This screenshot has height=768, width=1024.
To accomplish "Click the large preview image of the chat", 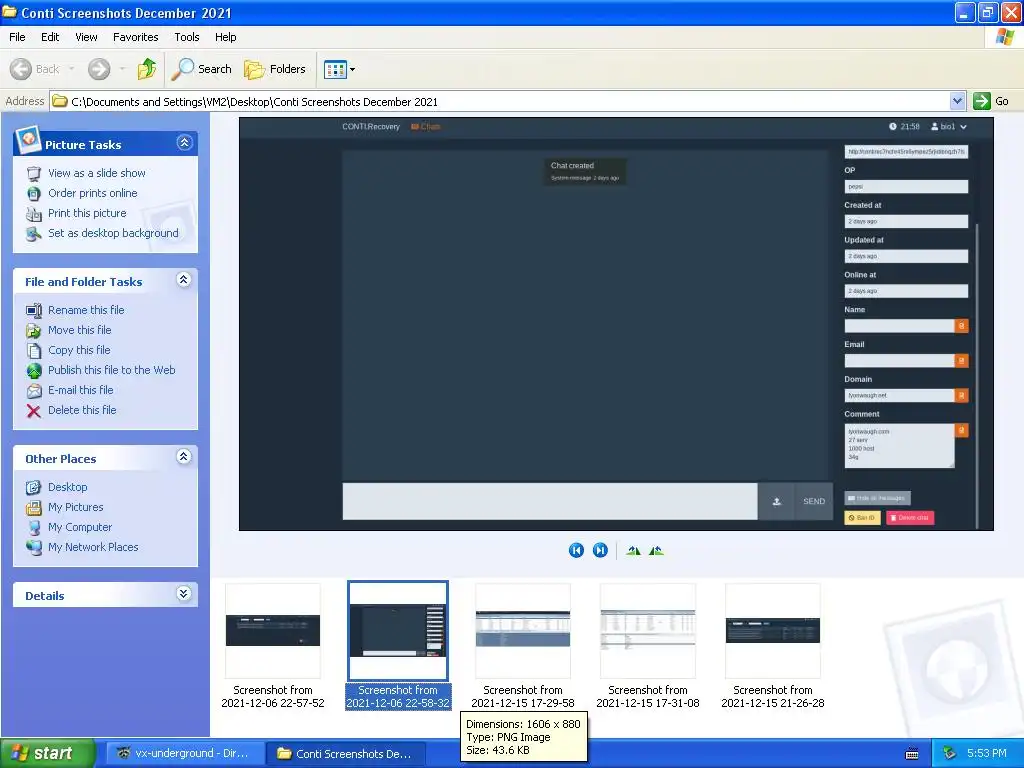I will pyautogui.click(x=616, y=324).
